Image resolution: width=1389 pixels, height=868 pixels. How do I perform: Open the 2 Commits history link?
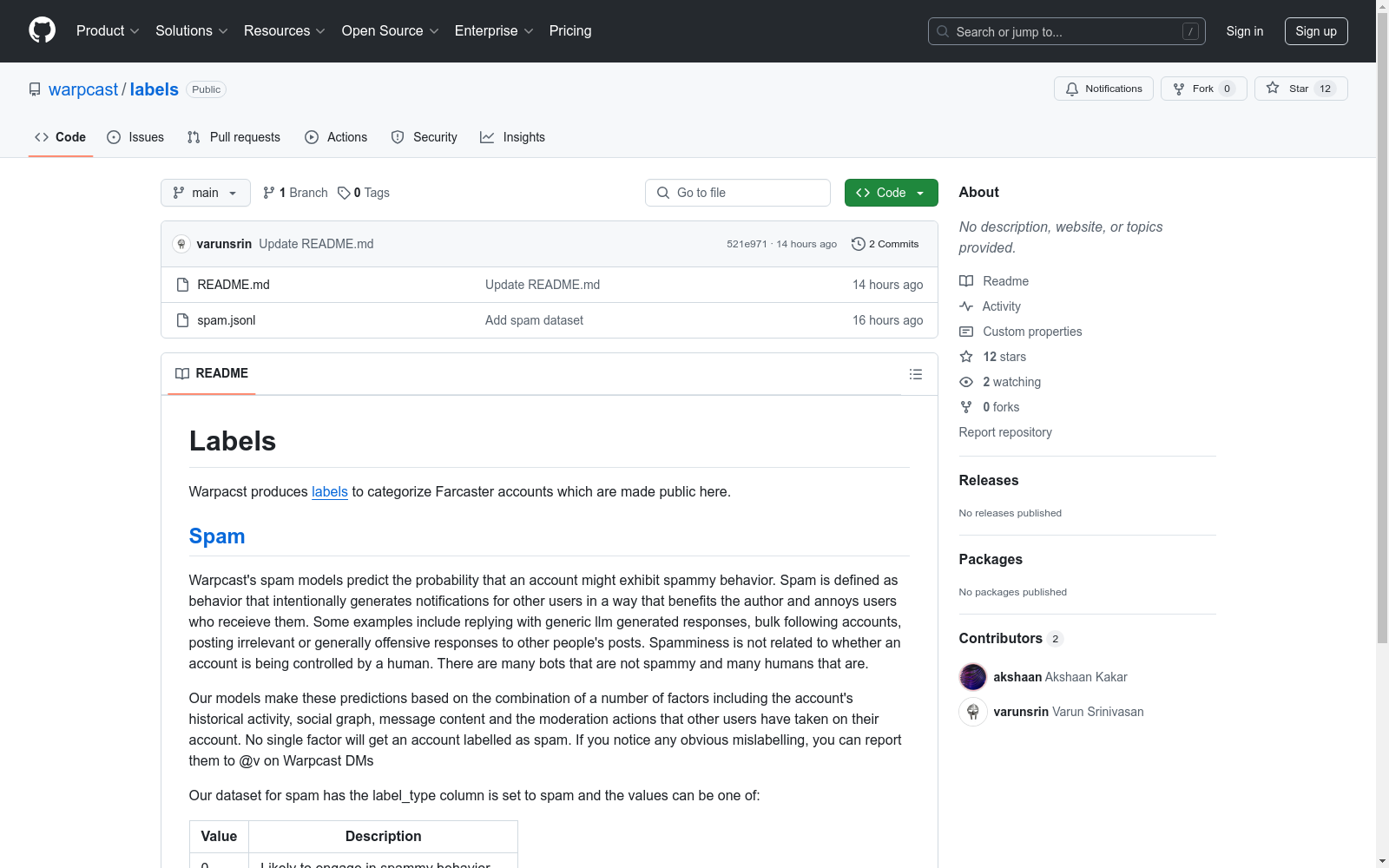point(885,244)
